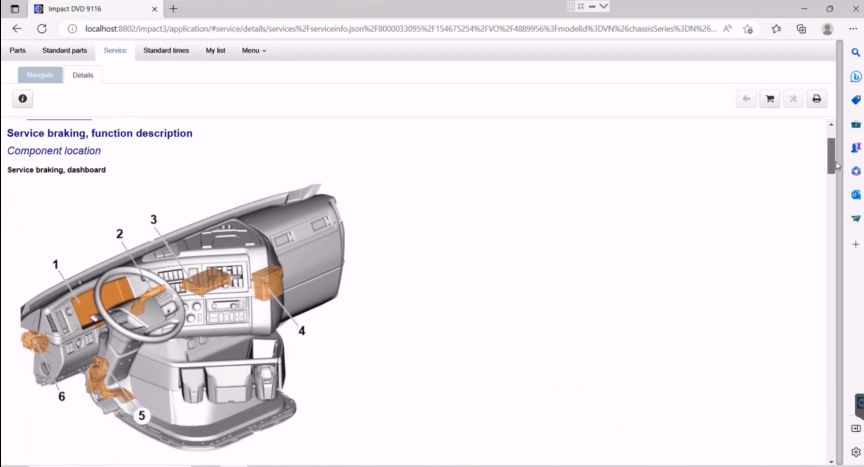Click the grayed back arrow button

[x=746, y=99]
